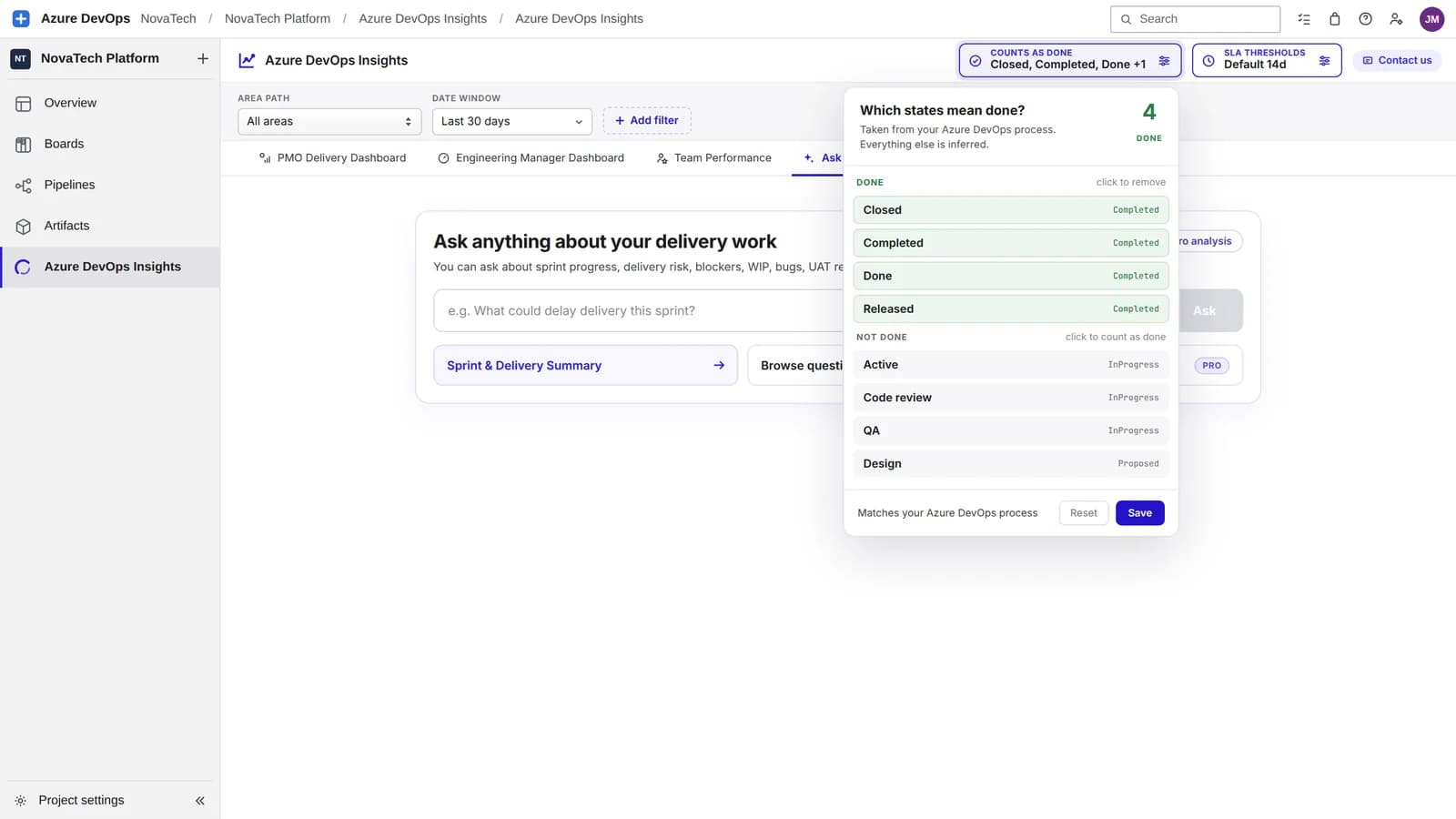Open Boards in the sidebar
Viewport: 1456px width, 819px height.
(x=110, y=144)
